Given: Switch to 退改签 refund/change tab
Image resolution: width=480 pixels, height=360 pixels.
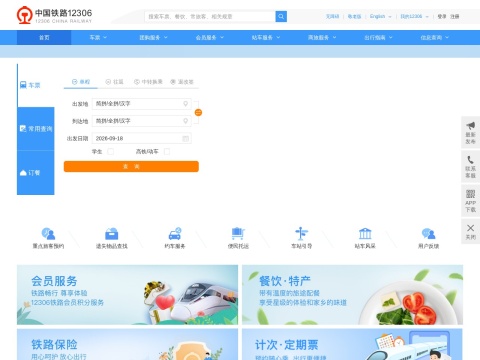Looking at the screenshot, I should pos(182,82).
